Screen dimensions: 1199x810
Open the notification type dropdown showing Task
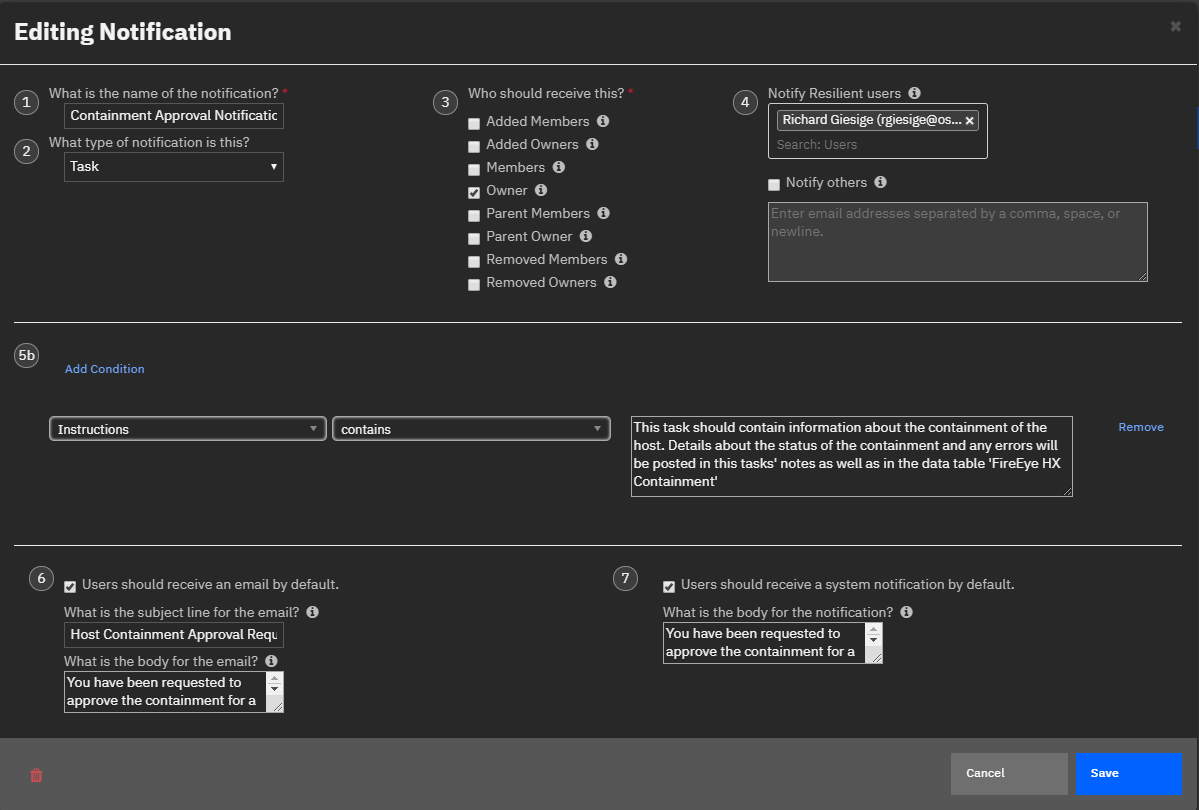(x=173, y=167)
